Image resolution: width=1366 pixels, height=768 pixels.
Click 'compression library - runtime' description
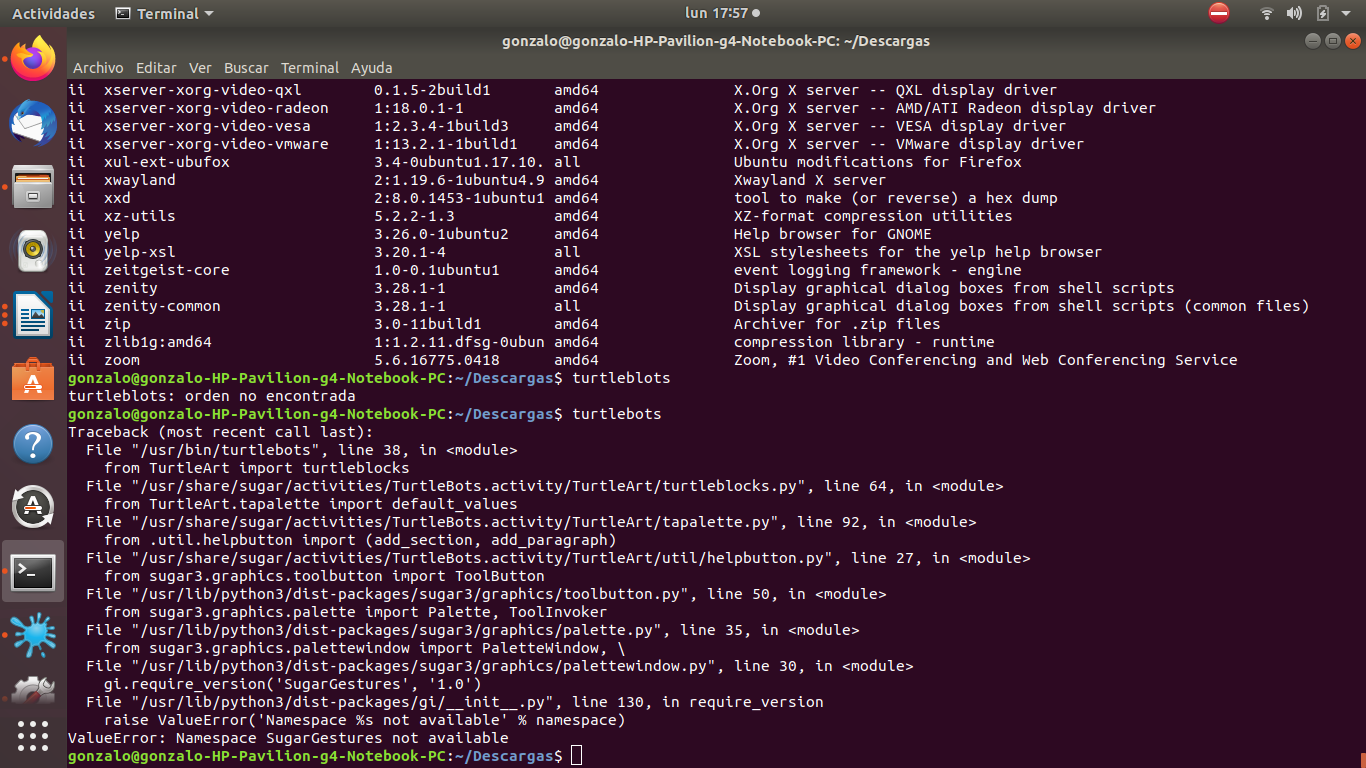click(x=864, y=342)
